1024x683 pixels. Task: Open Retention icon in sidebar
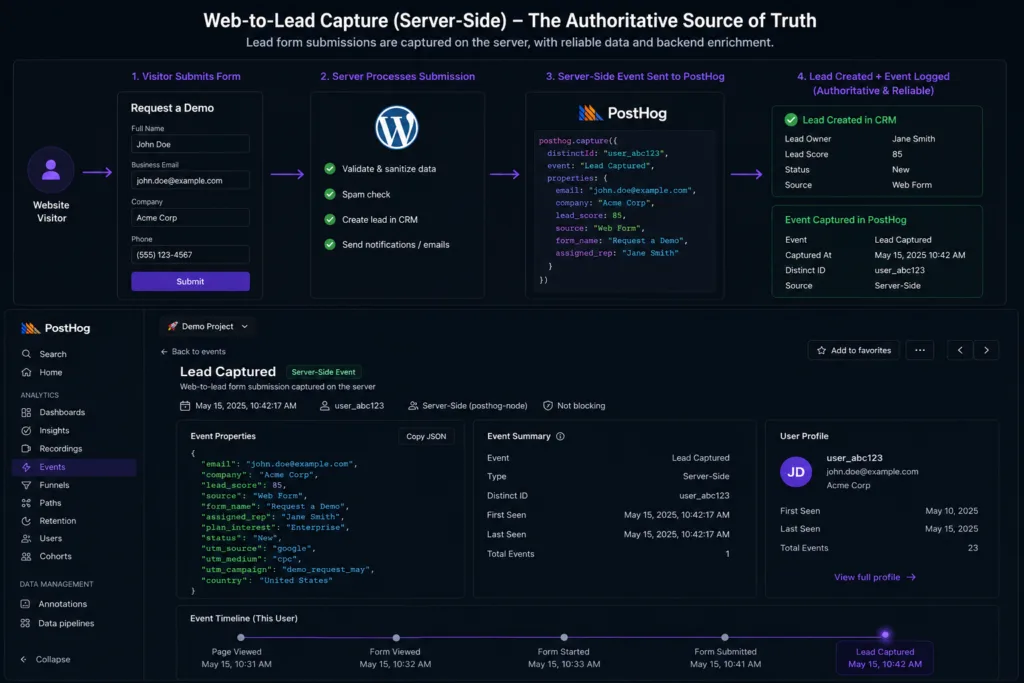26,521
